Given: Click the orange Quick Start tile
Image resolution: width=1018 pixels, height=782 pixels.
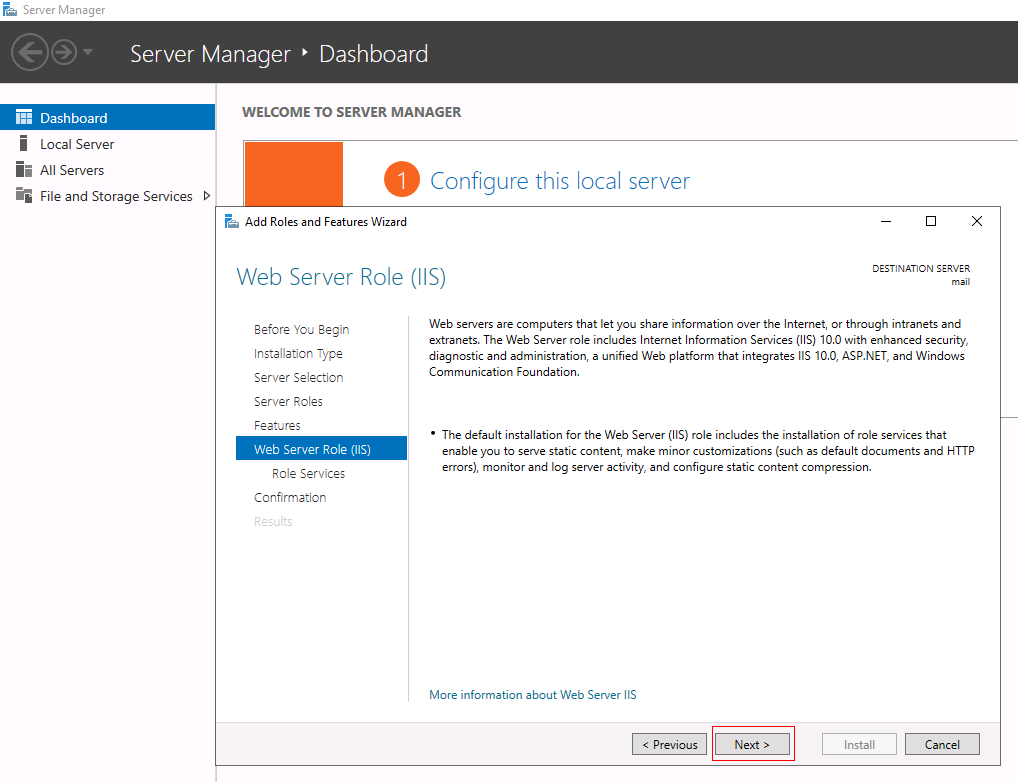Looking at the screenshot, I should pos(294,174).
